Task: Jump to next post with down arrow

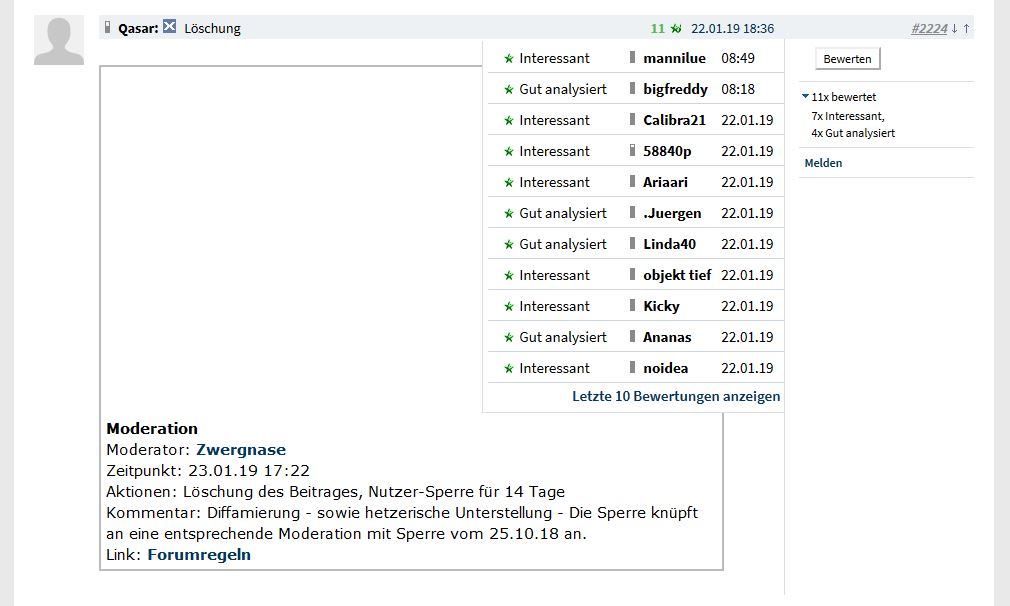Action: [955, 29]
